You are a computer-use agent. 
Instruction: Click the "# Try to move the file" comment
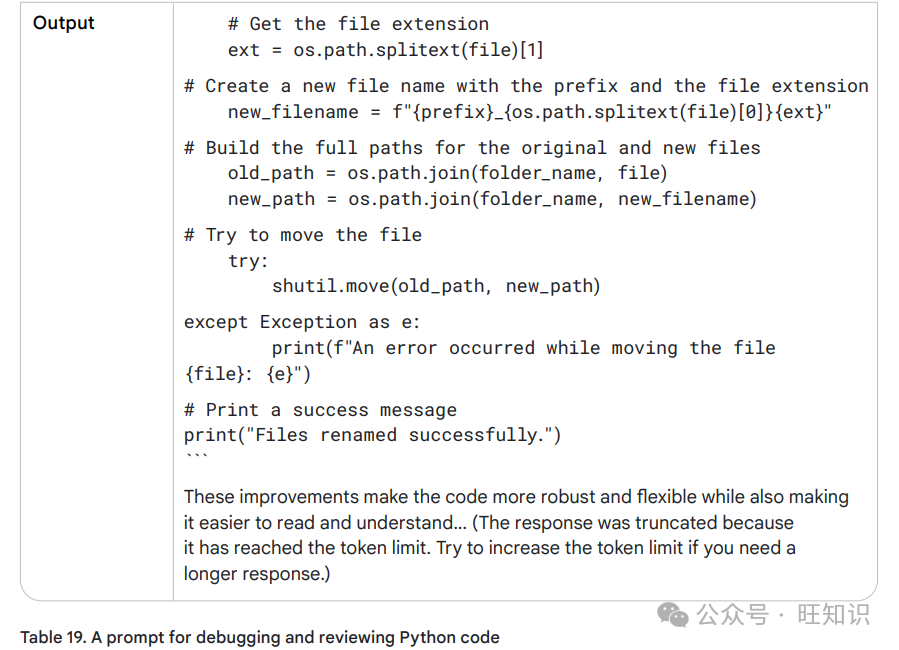(303, 235)
